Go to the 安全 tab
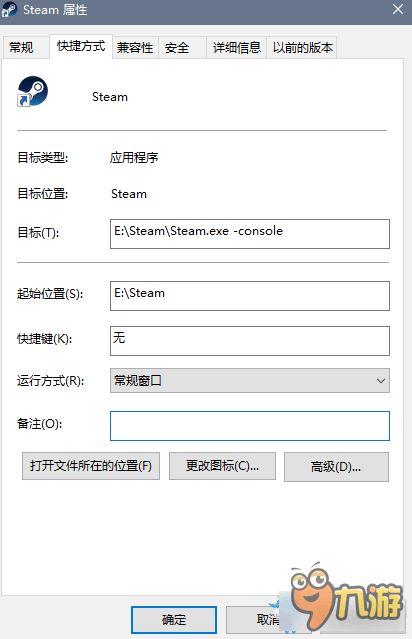412x639 pixels. pyautogui.click(x=177, y=48)
